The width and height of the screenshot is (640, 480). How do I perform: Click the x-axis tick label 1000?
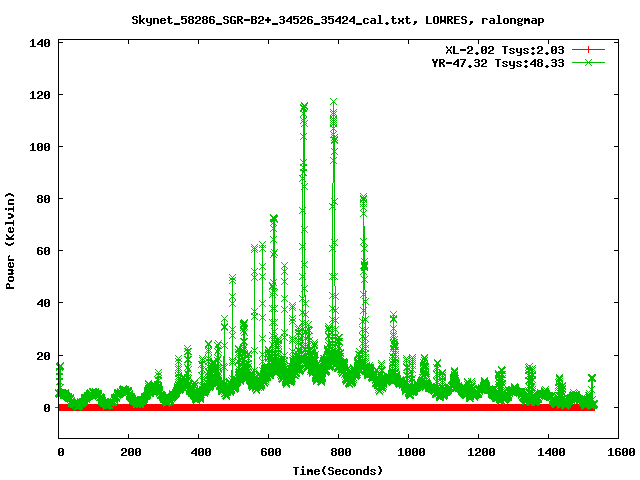pyautogui.click(x=411, y=452)
